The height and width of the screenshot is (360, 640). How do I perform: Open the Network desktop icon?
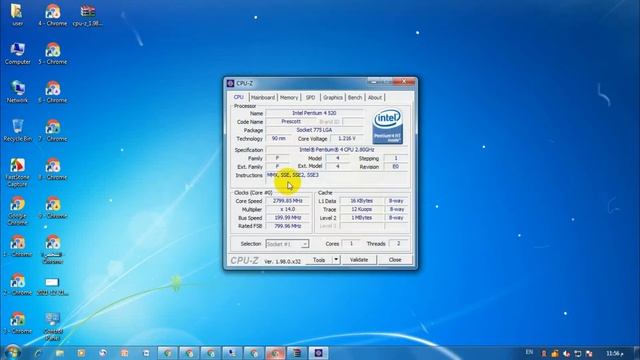[x=17, y=92]
